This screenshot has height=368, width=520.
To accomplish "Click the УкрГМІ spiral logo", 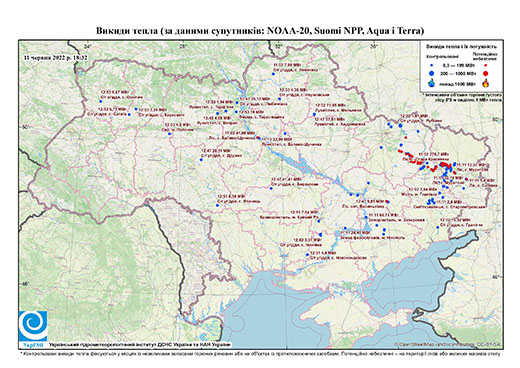I will (33, 326).
